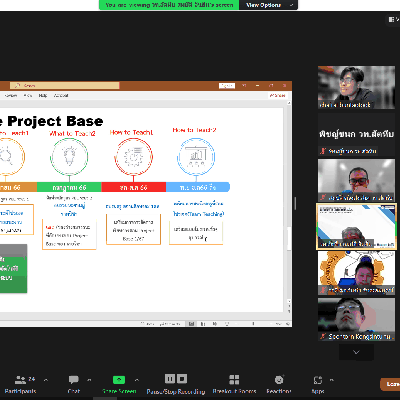Pause the recording
The image size is (400, 400).
click(170, 379)
